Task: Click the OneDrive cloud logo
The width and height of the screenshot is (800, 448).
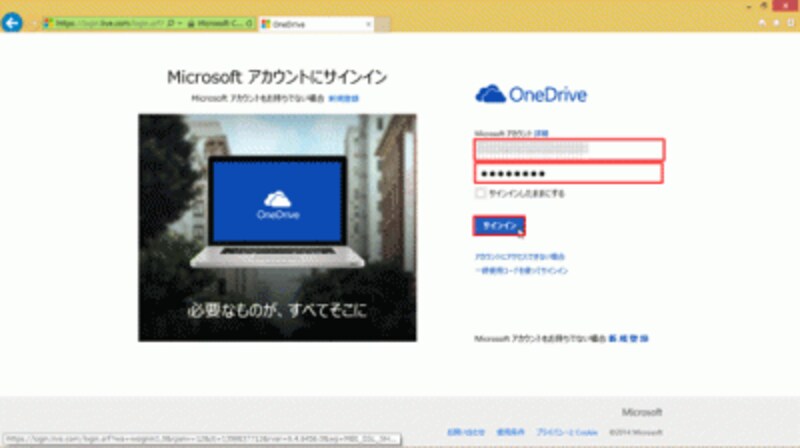Action: (531, 94)
